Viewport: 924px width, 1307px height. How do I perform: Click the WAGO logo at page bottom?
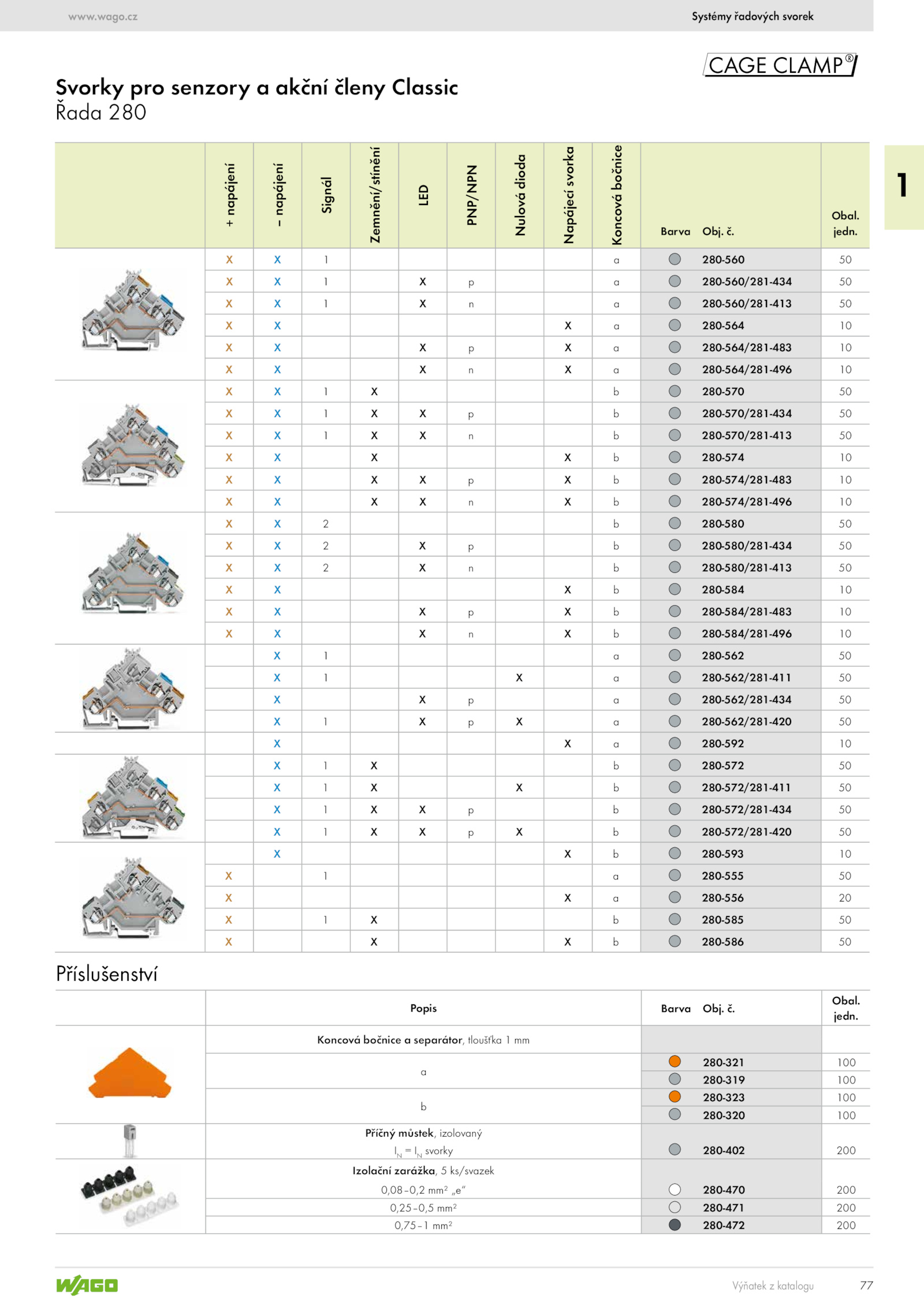click(x=87, y=1284)
